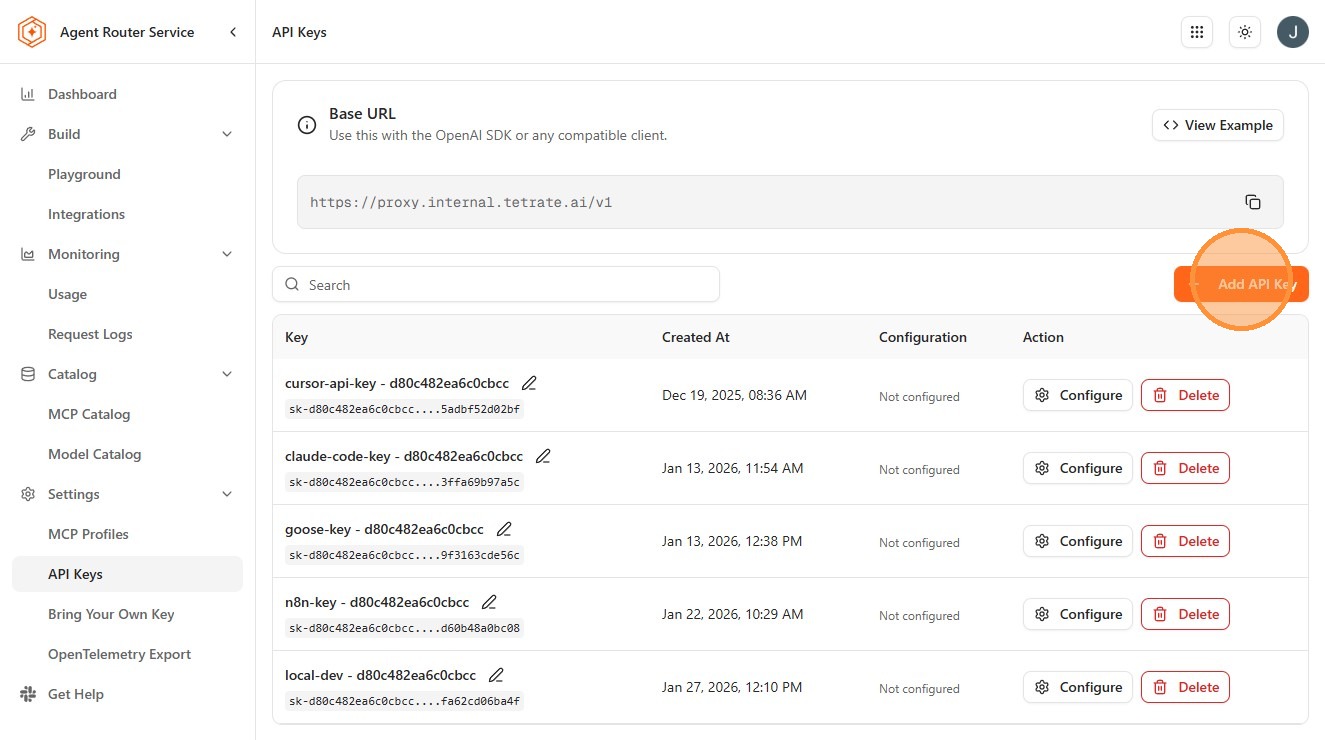Configure the goose-key
The width and height of the screenshot is (1325, 740).
[1078, 541]
